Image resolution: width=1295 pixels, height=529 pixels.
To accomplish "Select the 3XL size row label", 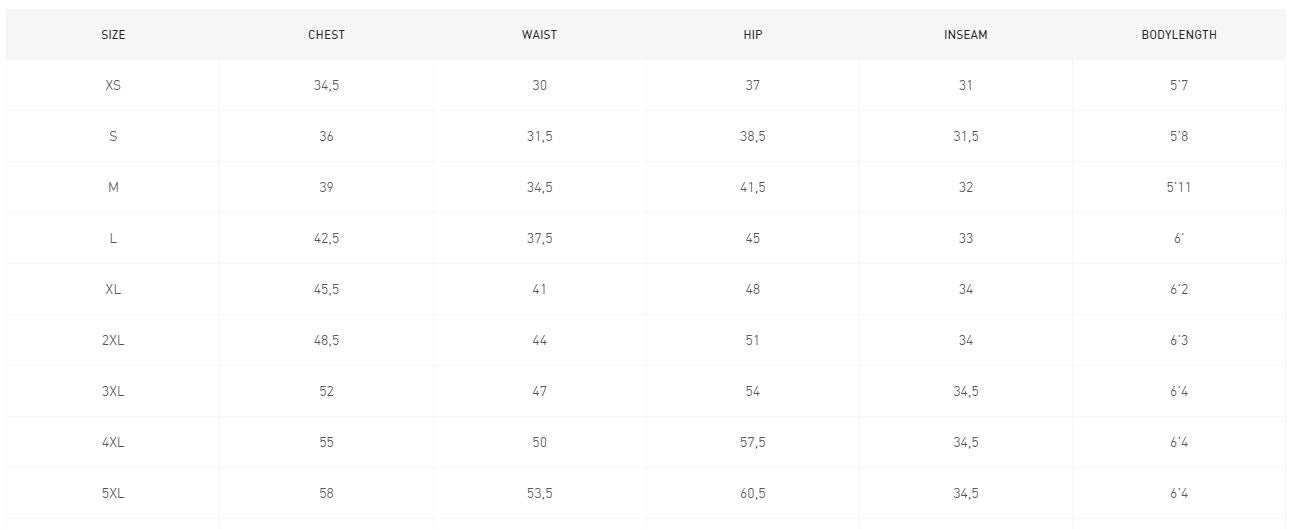I will click(x=113, y=392).
